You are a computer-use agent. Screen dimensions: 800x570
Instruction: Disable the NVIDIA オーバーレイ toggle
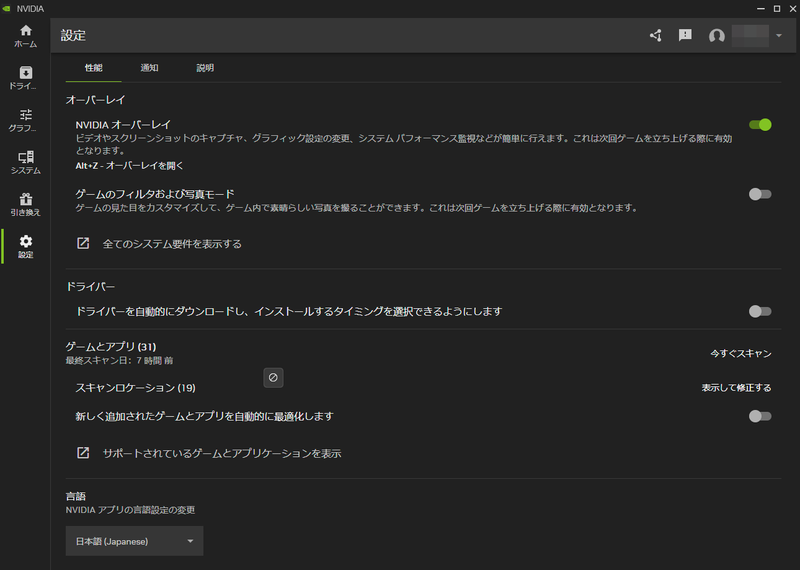pos(760,125)
